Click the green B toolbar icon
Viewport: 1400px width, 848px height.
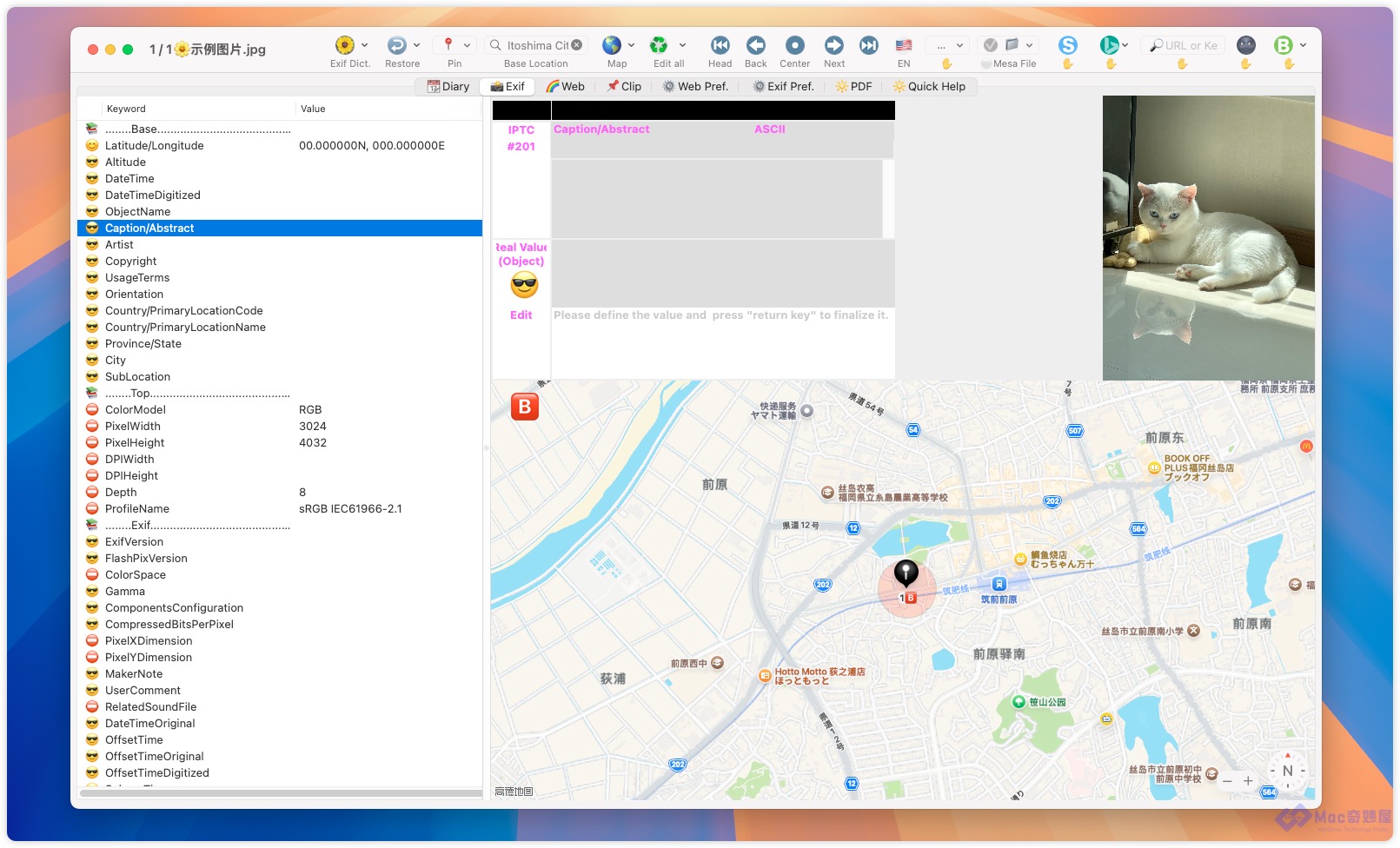pyautogui.click(x=1284, y=45)
